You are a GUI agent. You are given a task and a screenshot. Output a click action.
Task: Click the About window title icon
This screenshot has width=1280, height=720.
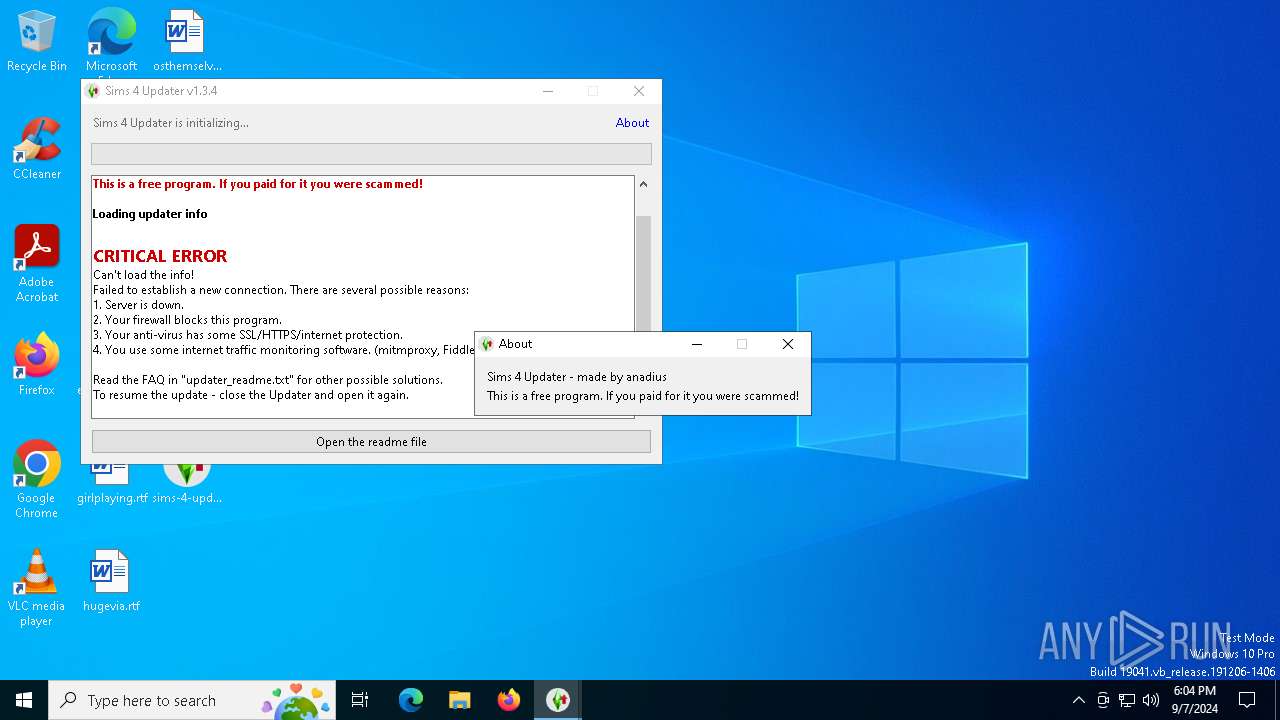click(487, 344)
